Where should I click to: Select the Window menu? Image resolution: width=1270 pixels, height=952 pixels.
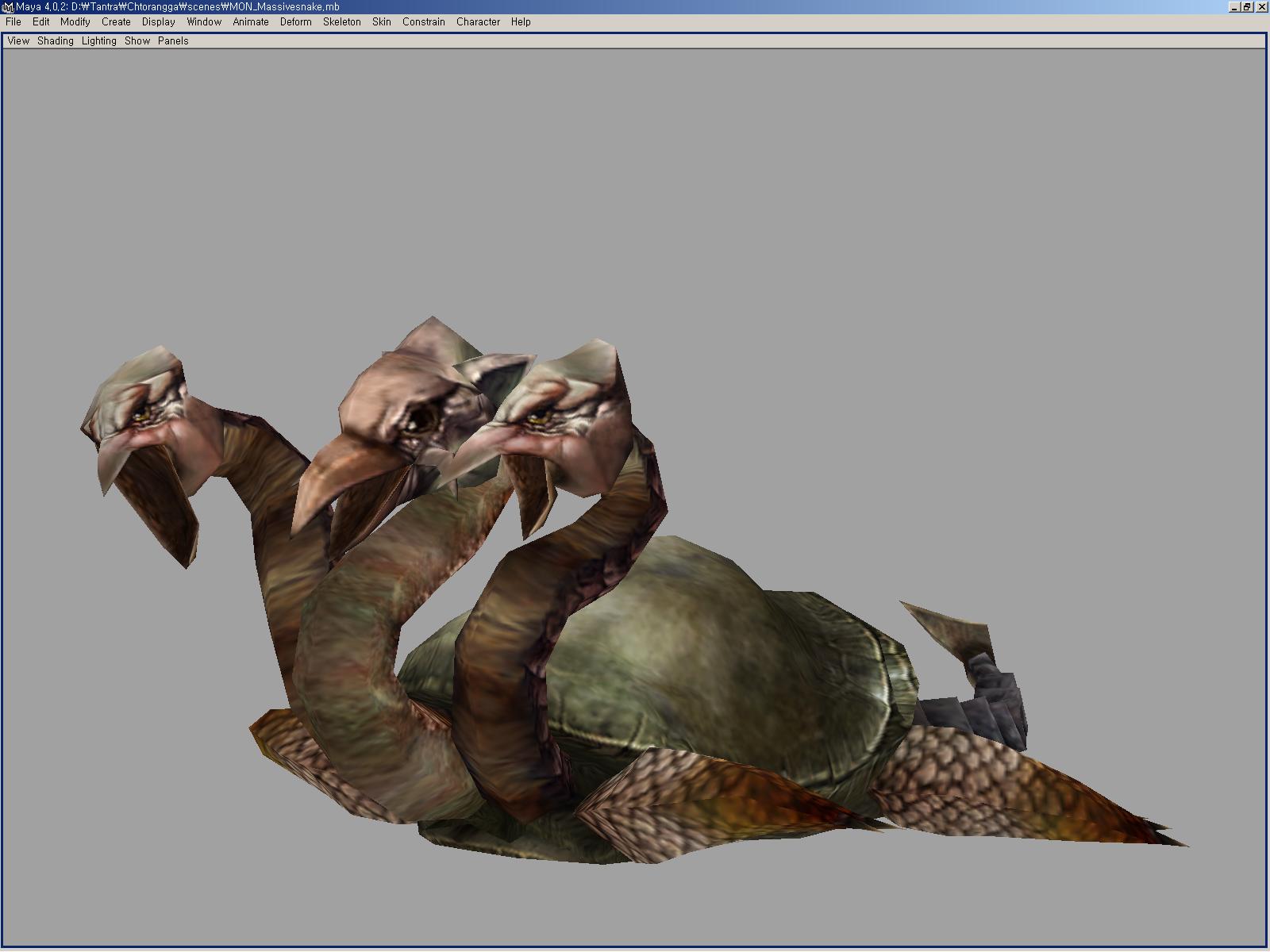(x=204, y=22)
